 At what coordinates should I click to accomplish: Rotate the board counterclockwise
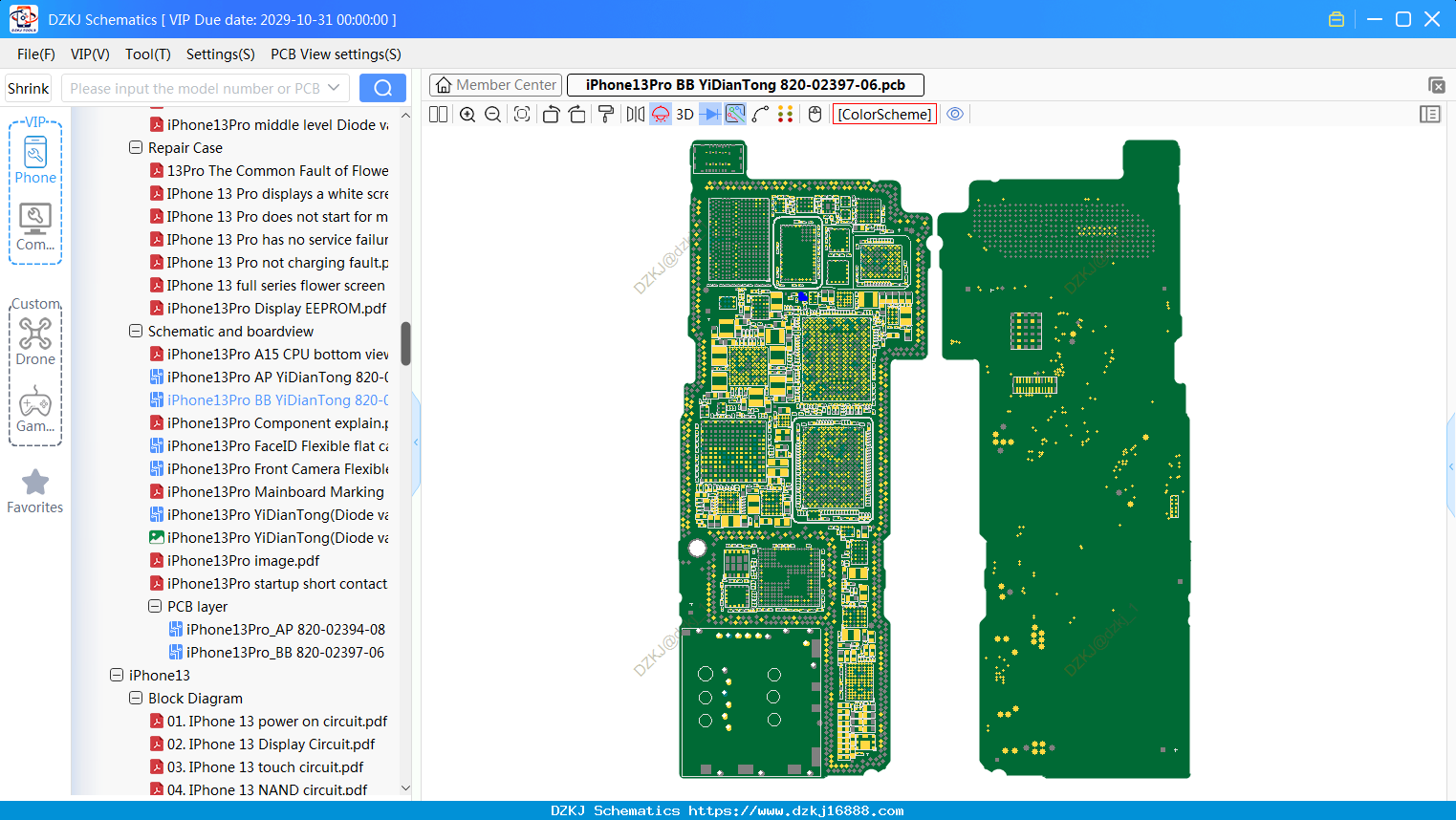point(551,115)
